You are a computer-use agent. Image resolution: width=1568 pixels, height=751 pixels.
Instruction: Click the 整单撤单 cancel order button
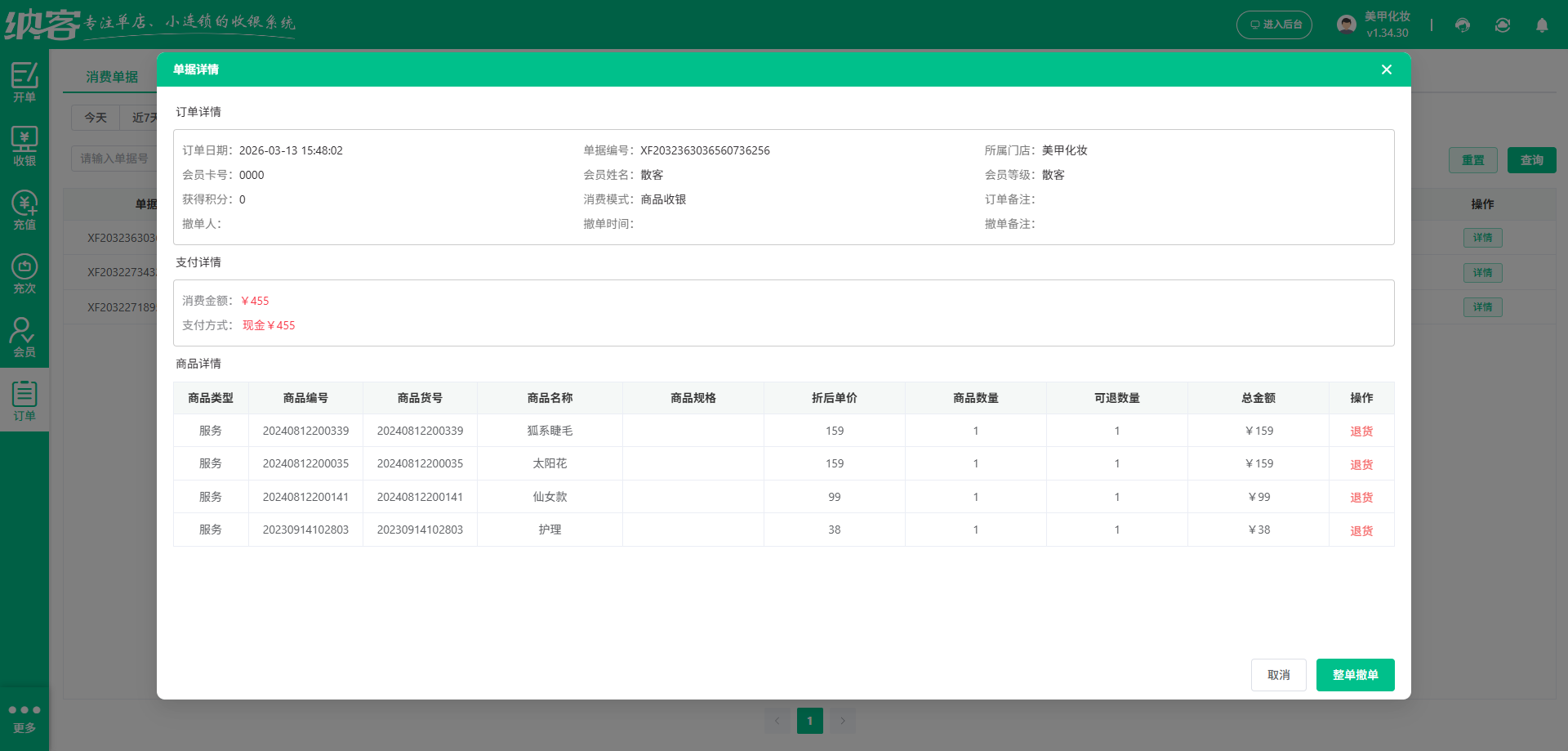1355,674
